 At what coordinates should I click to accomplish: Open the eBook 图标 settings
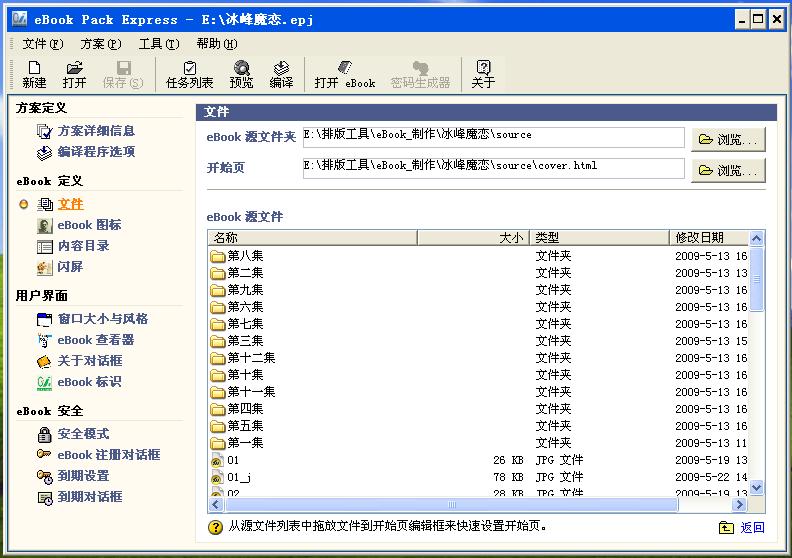click(79, 225)
